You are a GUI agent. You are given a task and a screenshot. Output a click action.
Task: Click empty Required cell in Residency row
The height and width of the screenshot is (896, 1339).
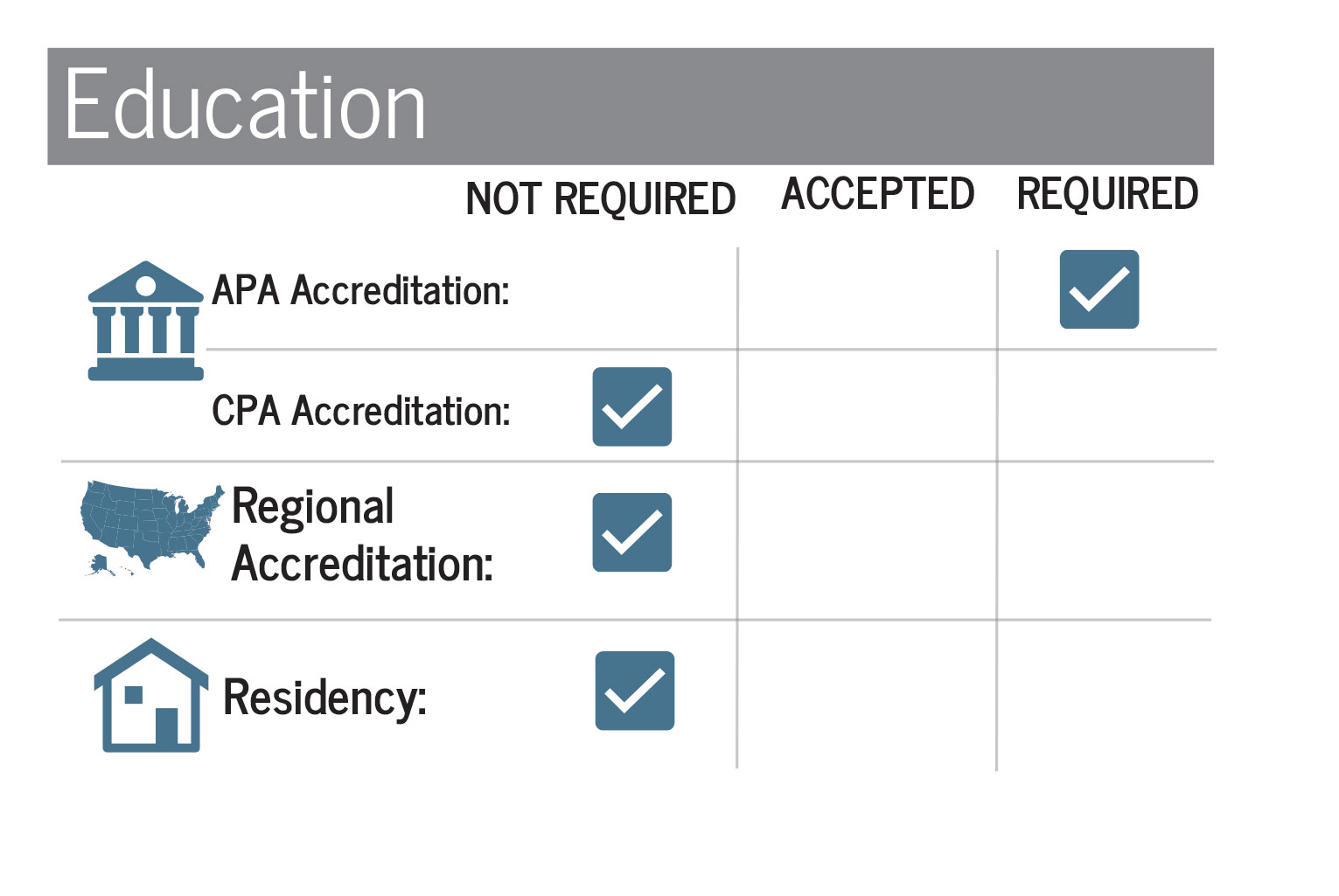point(1103,695)
